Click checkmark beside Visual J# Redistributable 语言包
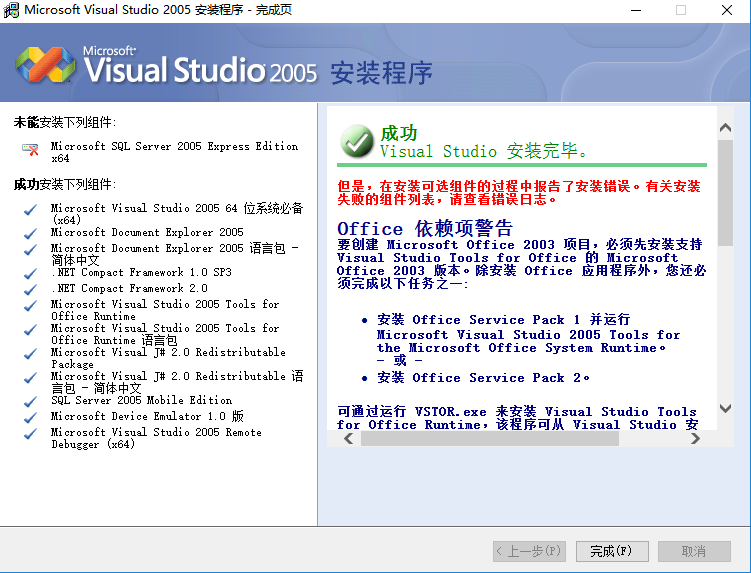 (x=31, y=378)
